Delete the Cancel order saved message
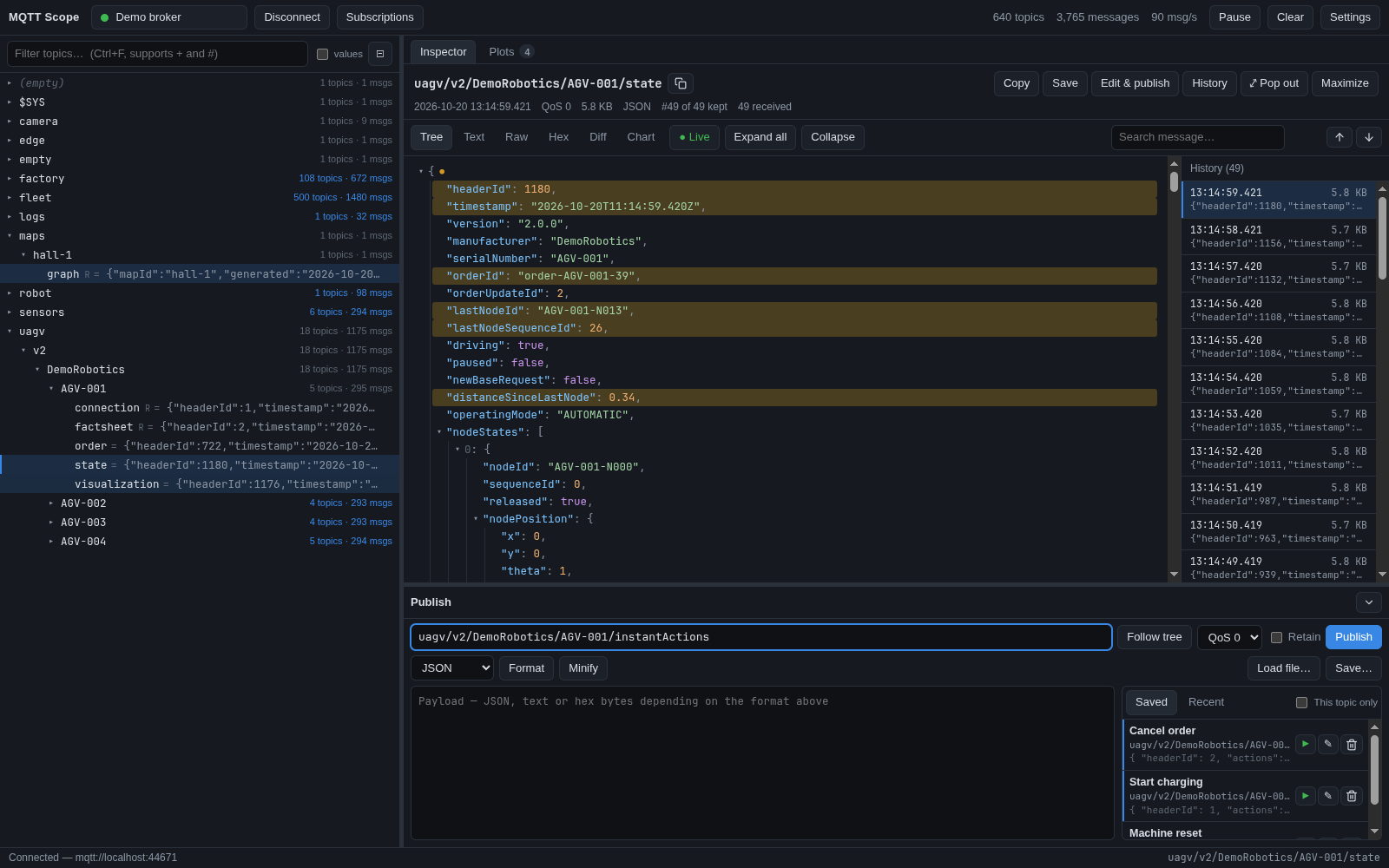The height and width of the screenshot is (868, 1389). coord(1352,745)
